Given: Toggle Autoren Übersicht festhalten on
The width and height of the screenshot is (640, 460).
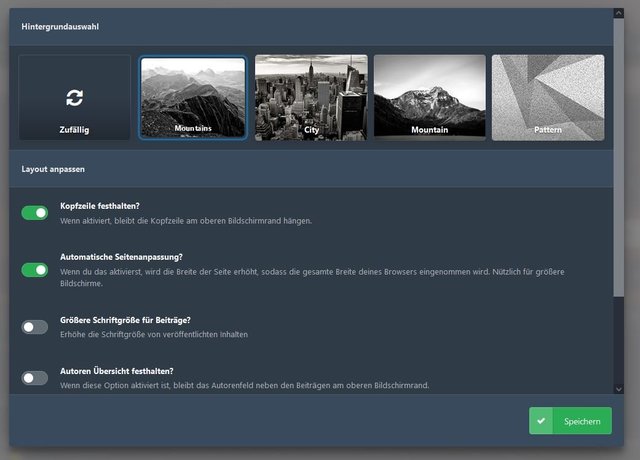Looking at the screenshot, I should point(35,377).
